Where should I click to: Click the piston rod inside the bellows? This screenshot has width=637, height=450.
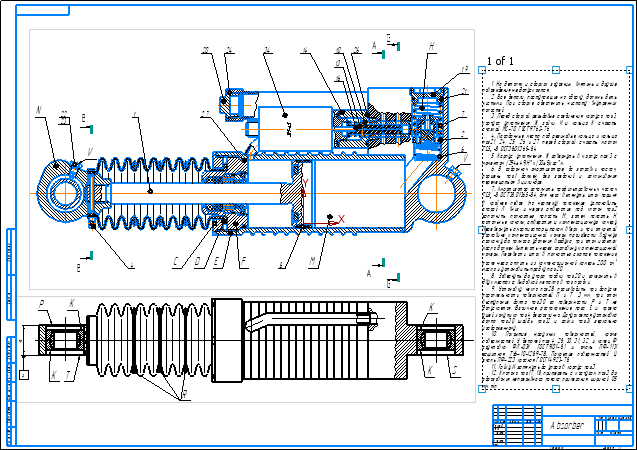(x=150, y=190)
